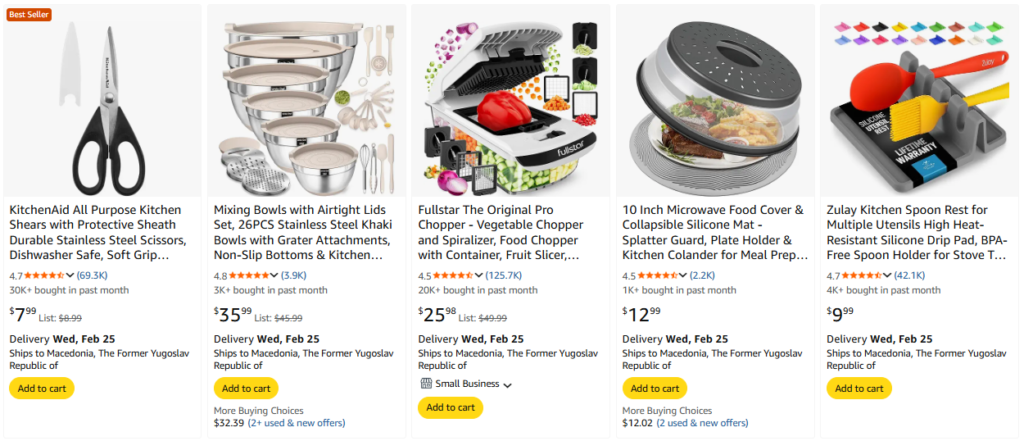Screen dimensions: 1024x441
Task: Open Fullstar vegetable chopper product image
Action: tap(511, 100)
